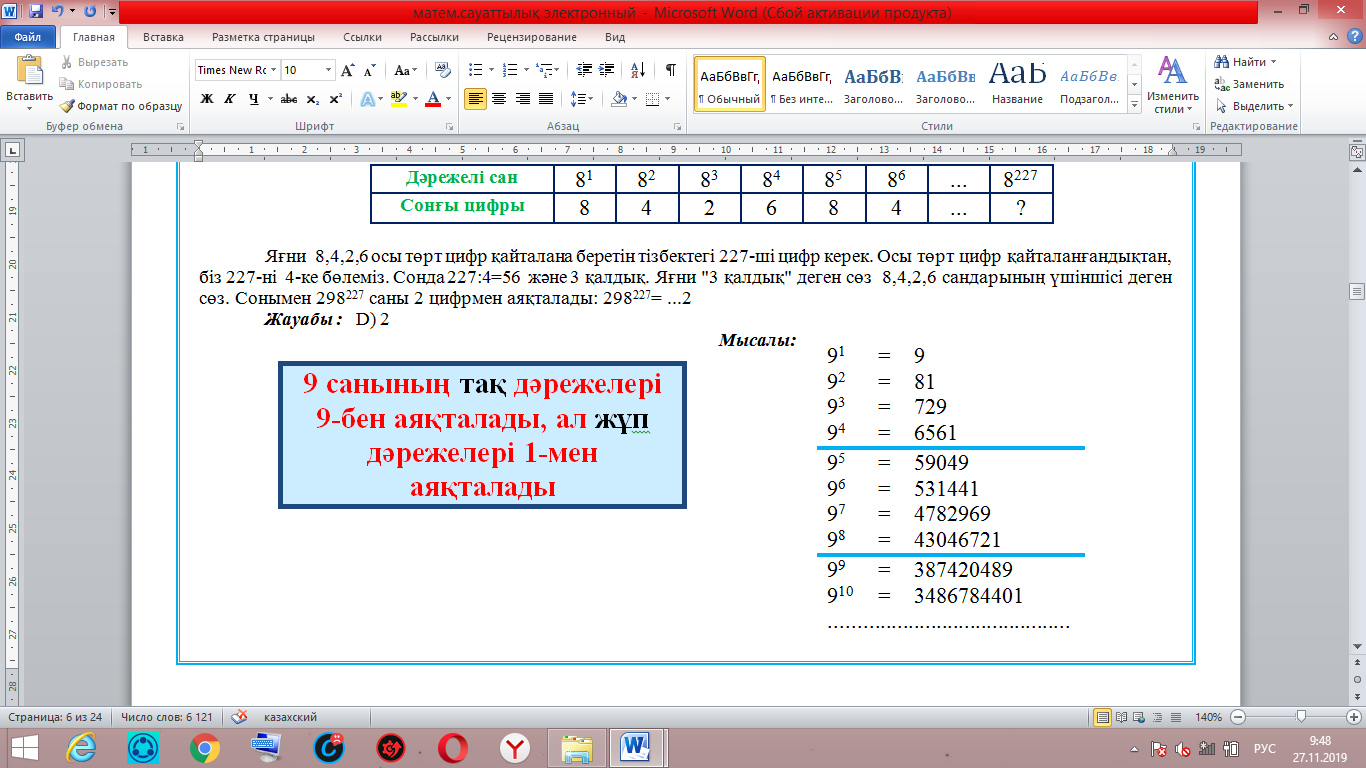The image size is (1366, 768).
Task: Toggle italic formatting
Action: pos(230,99)
